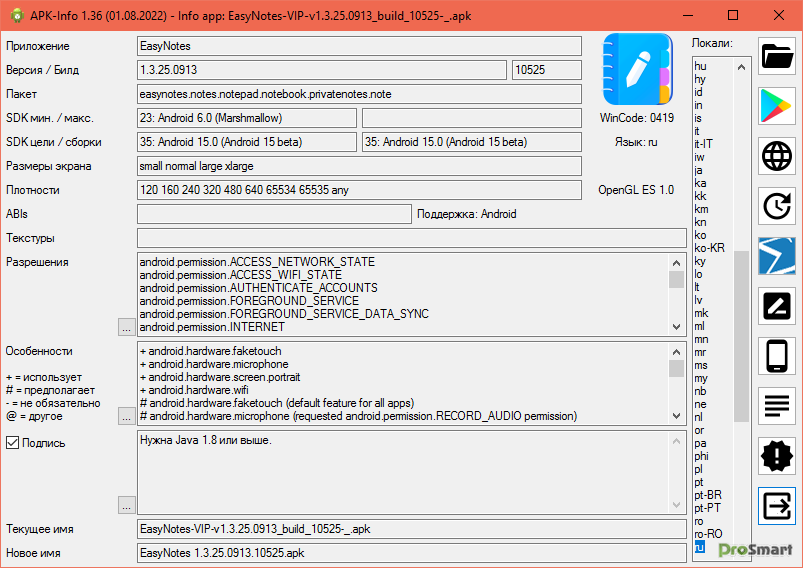Open the text lines info icon
Viewport: 803px width, 568px height.
[x=777, y=406]
